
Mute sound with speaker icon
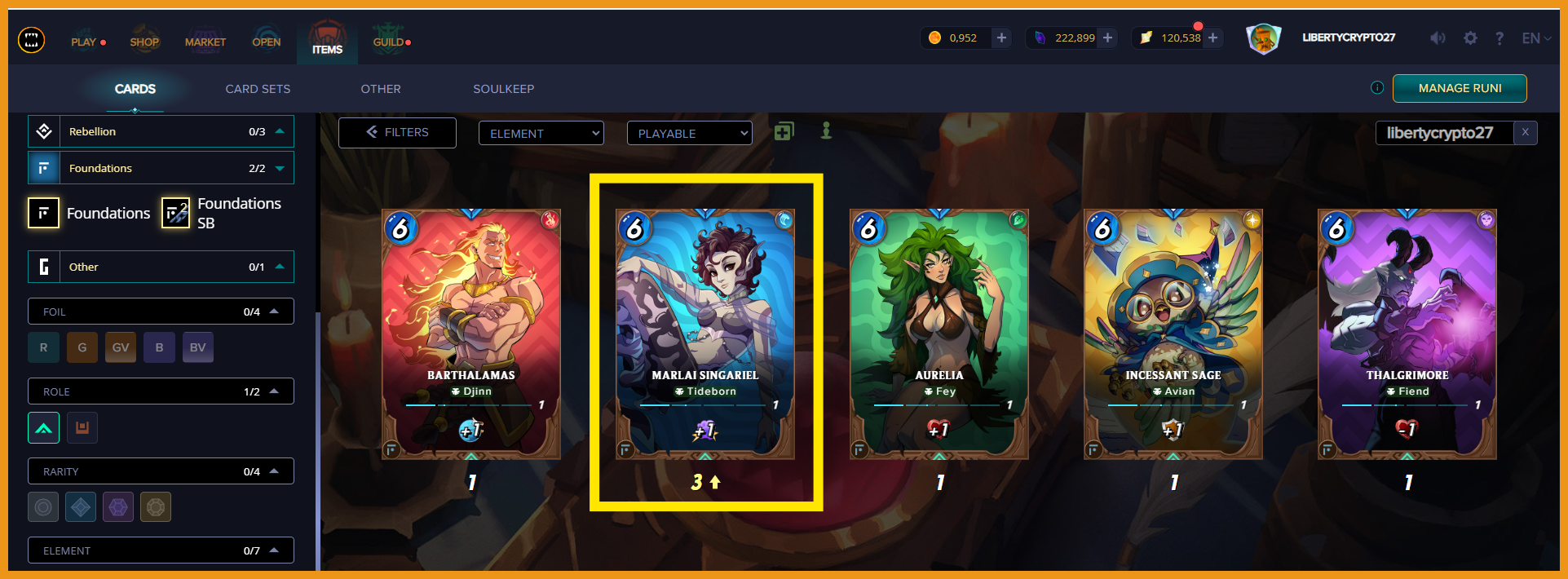1438,38
